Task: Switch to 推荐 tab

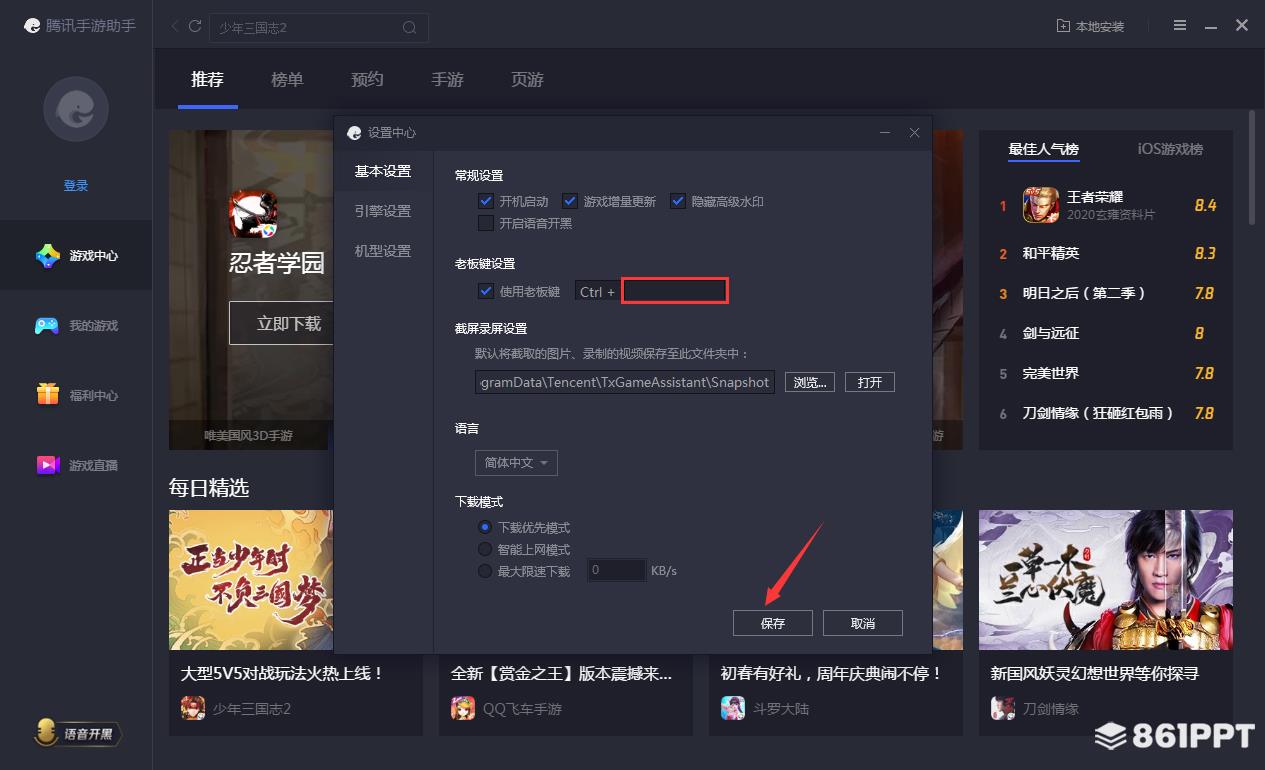Action: click(207, 79)
